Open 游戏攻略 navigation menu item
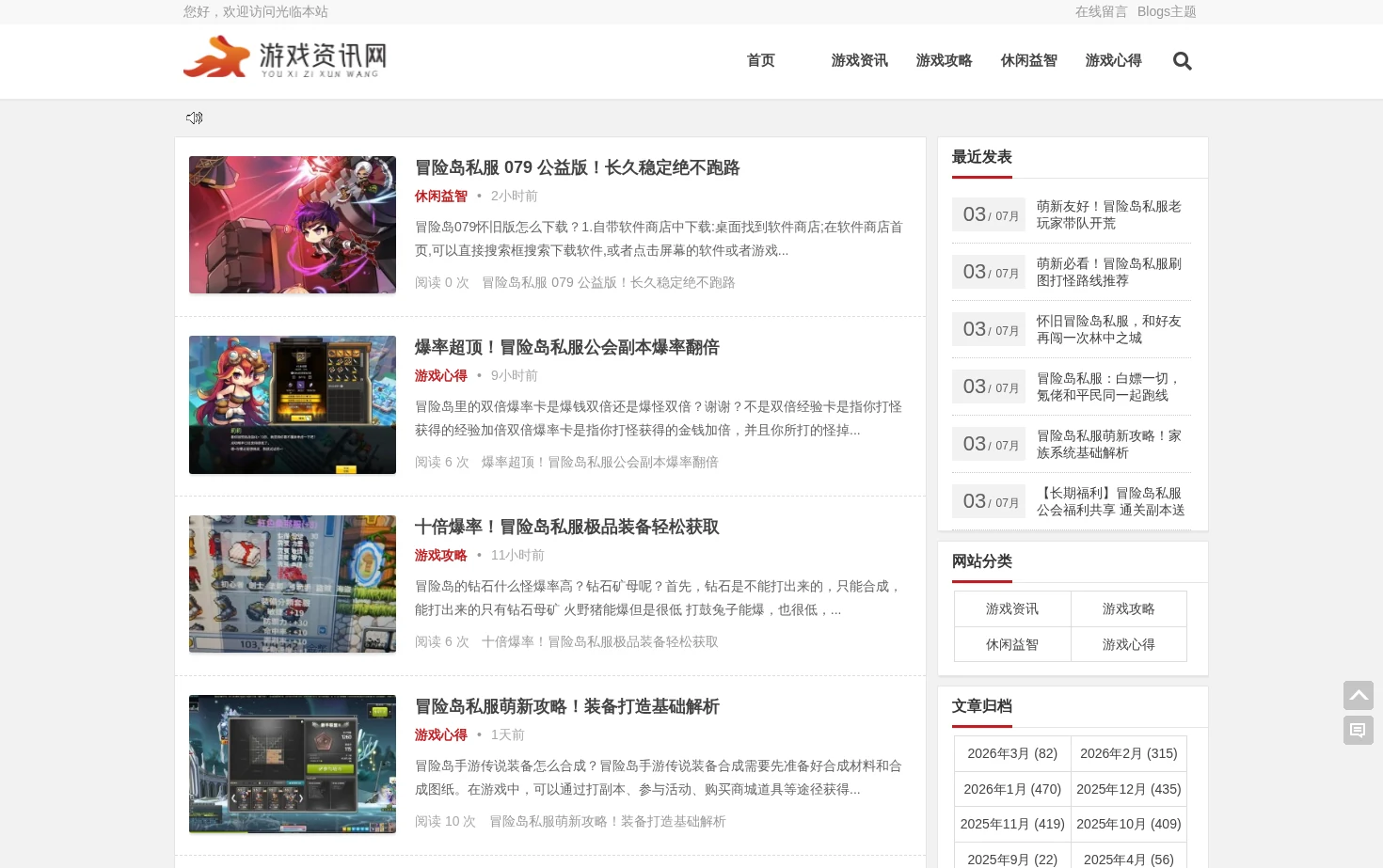 [945, 60]
